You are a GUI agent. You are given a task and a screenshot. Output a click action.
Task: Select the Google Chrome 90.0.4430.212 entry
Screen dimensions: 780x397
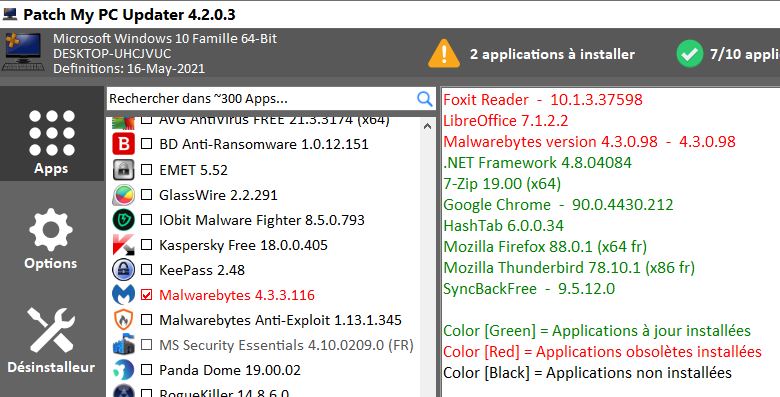coord(558,204)
